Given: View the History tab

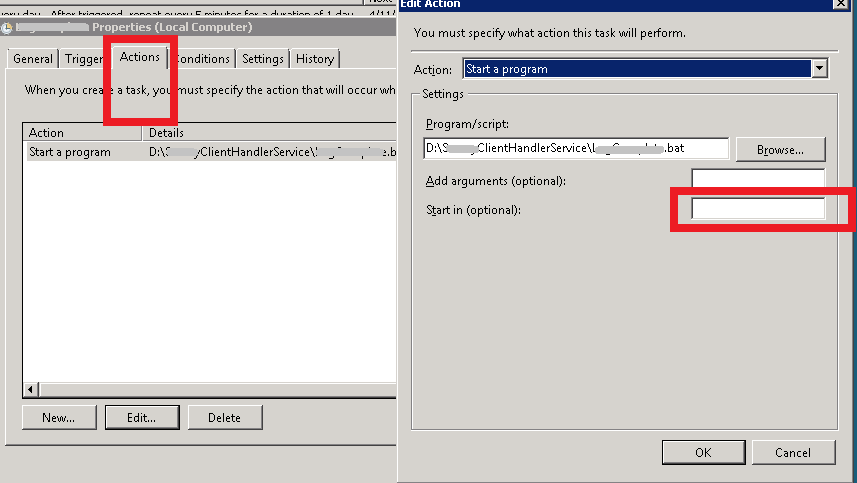Looking at the screenshot, I should coord(315,59).
